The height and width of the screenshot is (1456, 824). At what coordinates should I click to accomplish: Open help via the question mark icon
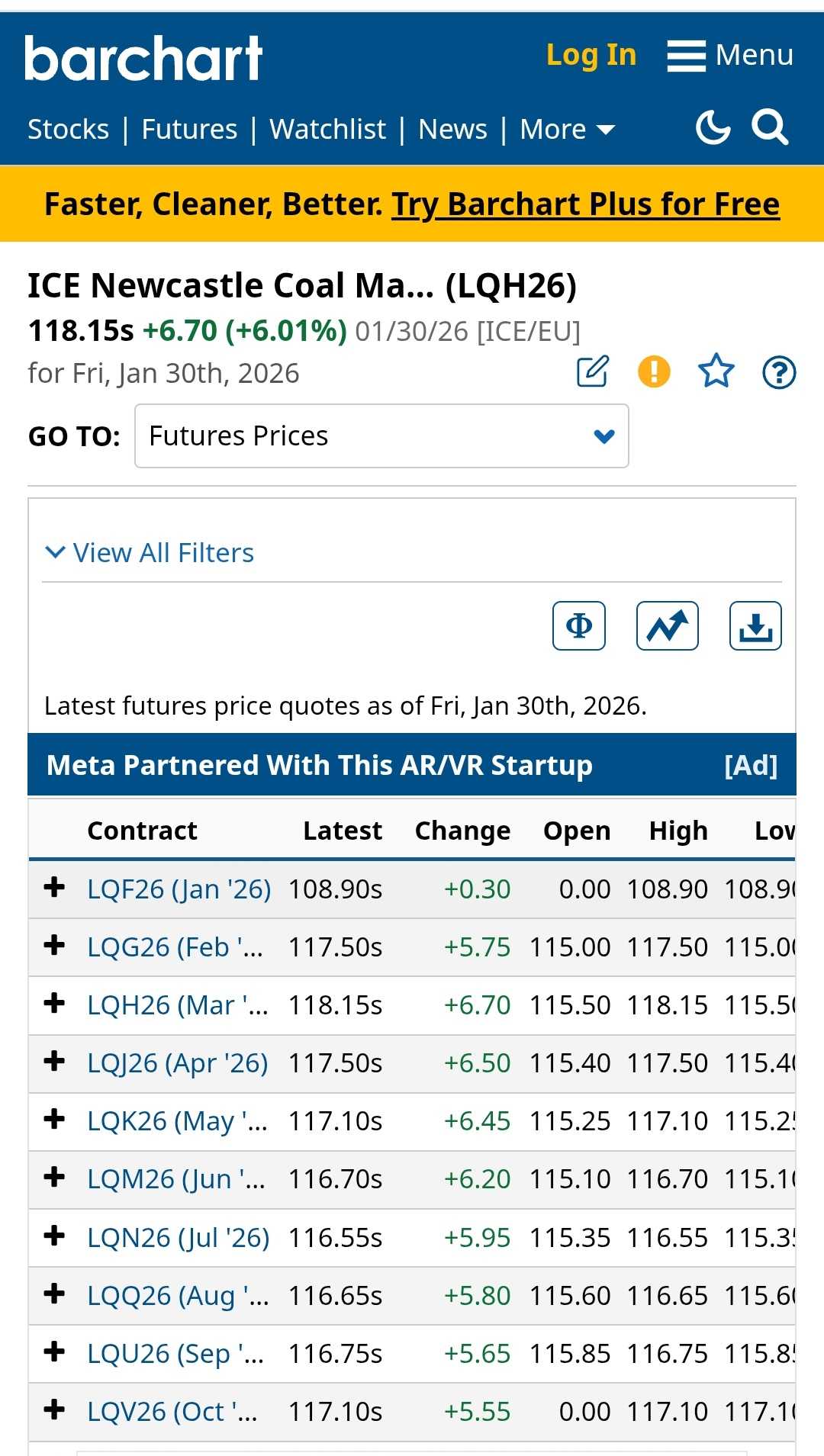click(x=779, y=372)
